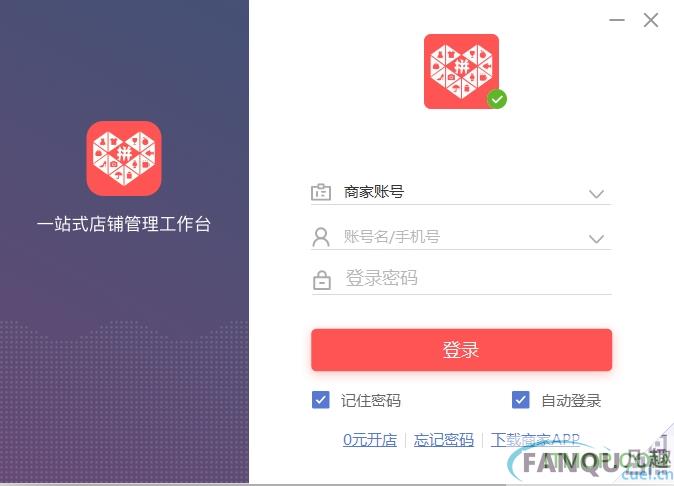The image size is (674, 486).
Task: Open the 下载商家APP link
Action: (x=535, y=440)
